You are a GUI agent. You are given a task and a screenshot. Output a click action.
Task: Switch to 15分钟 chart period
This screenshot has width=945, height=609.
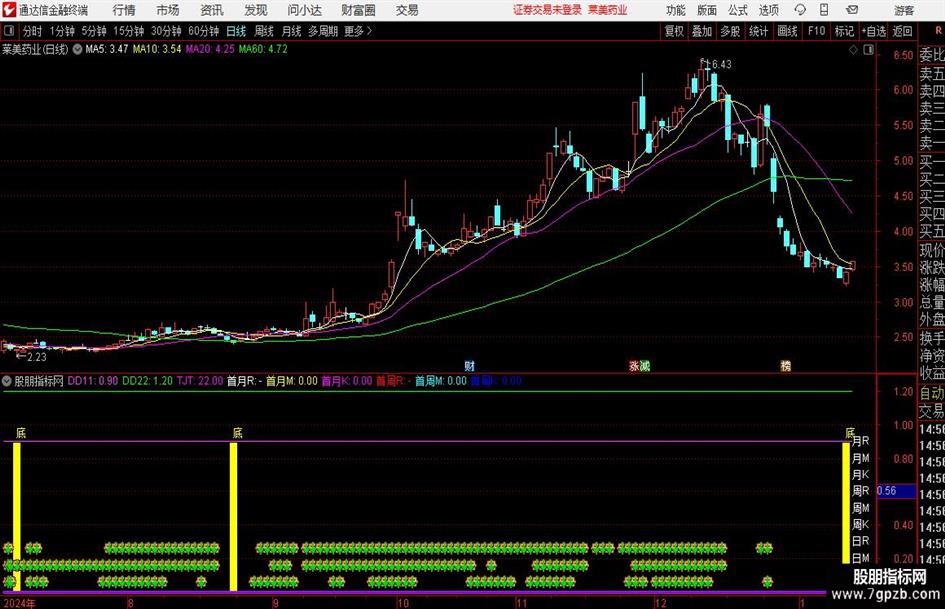click(129, 31)
